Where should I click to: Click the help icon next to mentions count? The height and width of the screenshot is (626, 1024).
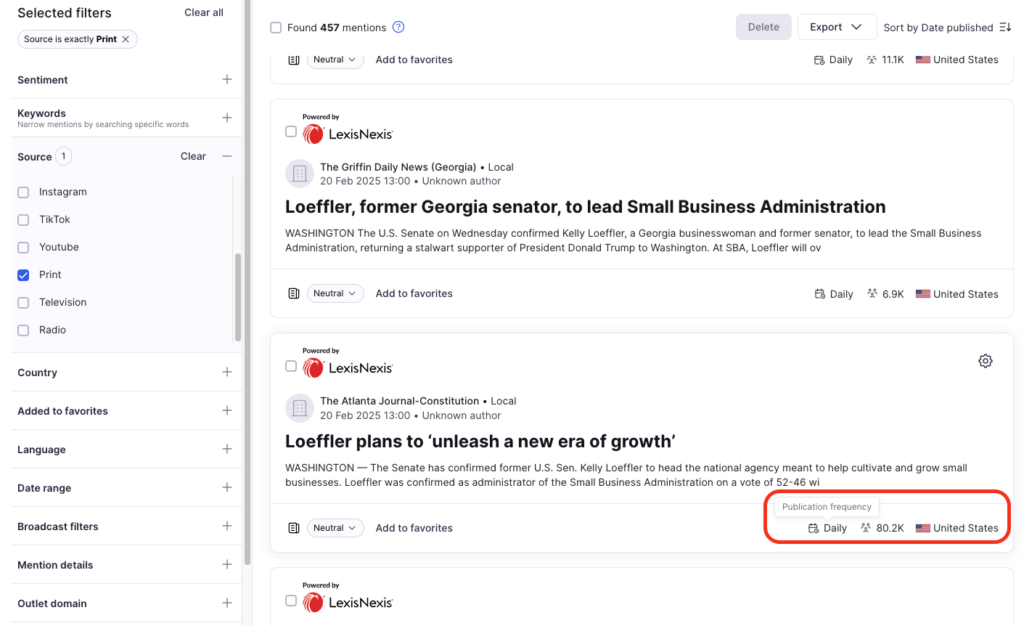click(x=399, y=28)
